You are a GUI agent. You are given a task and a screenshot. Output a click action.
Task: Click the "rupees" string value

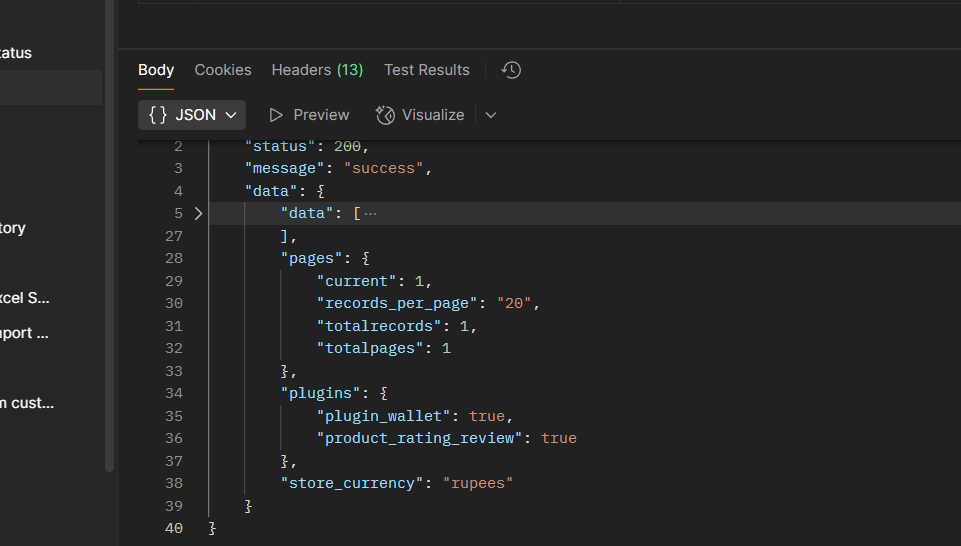pos(478,483)
